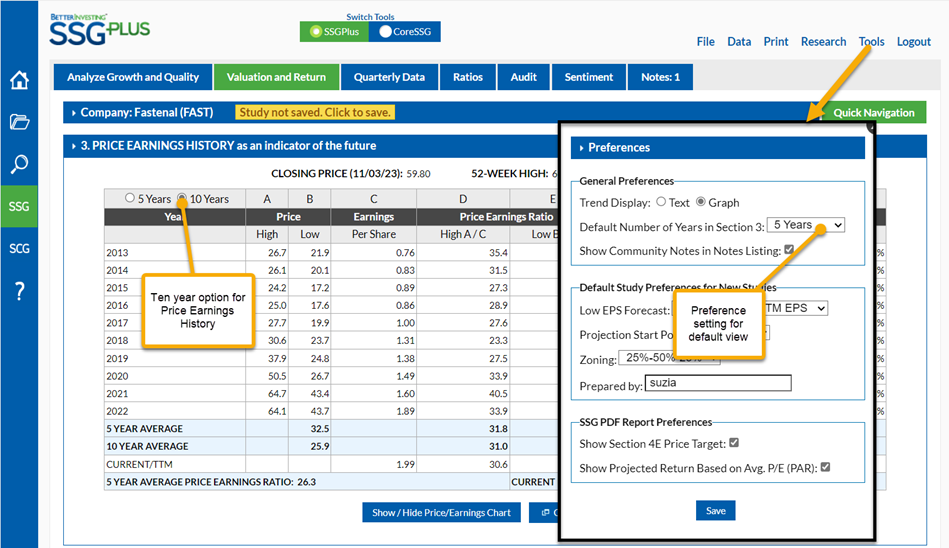The image size is (949, 548).
Task: Open the folder icon in sidebar
Action: click(x=19, y=122)
